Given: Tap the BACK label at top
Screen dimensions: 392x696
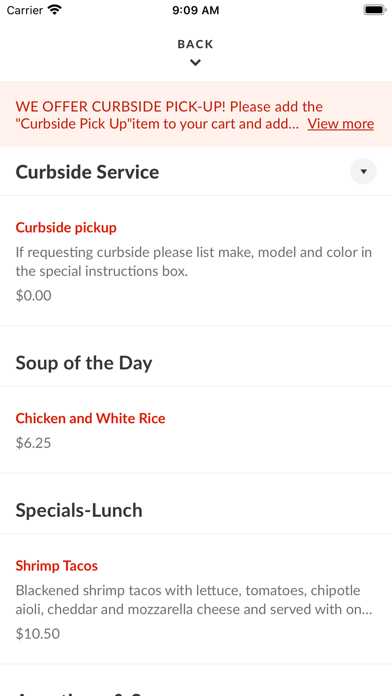Looking at the screenshot, I should tap(195, 44).
